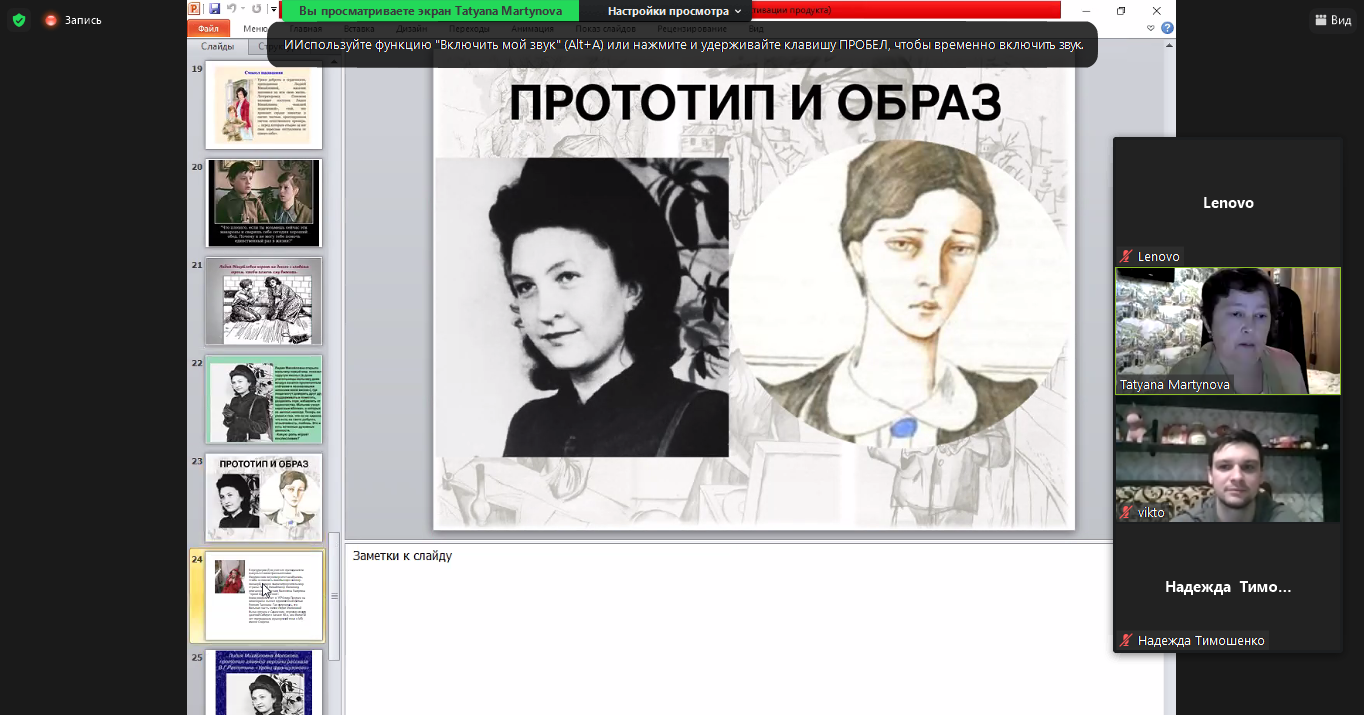Click the 'Запись' recording label
The image size is (1364, 715).
[x=83, y=20]
